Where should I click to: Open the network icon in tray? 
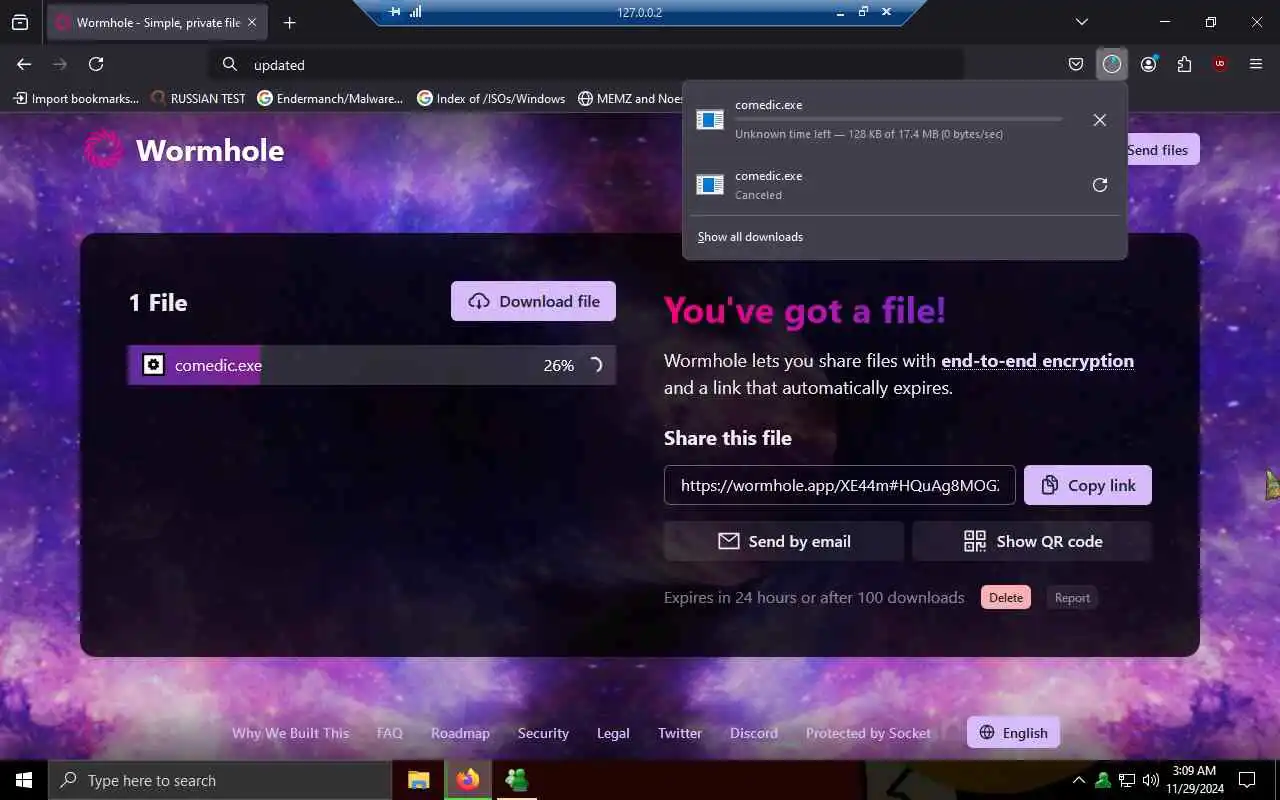click(1126, 780)
